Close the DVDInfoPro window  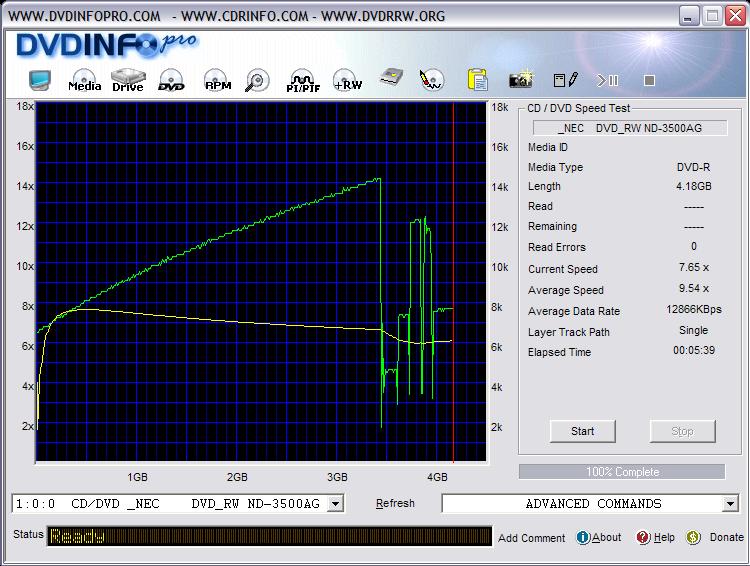[x=736, y=16]
